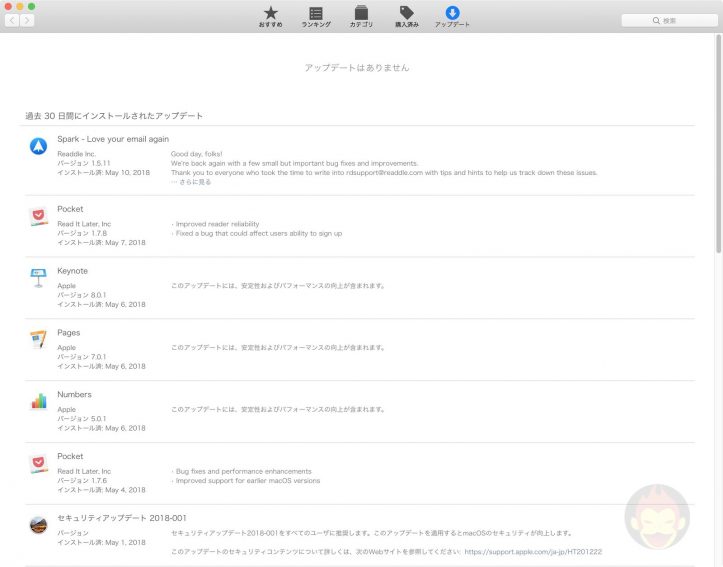Click the Pages app icon

pos(38,340)
